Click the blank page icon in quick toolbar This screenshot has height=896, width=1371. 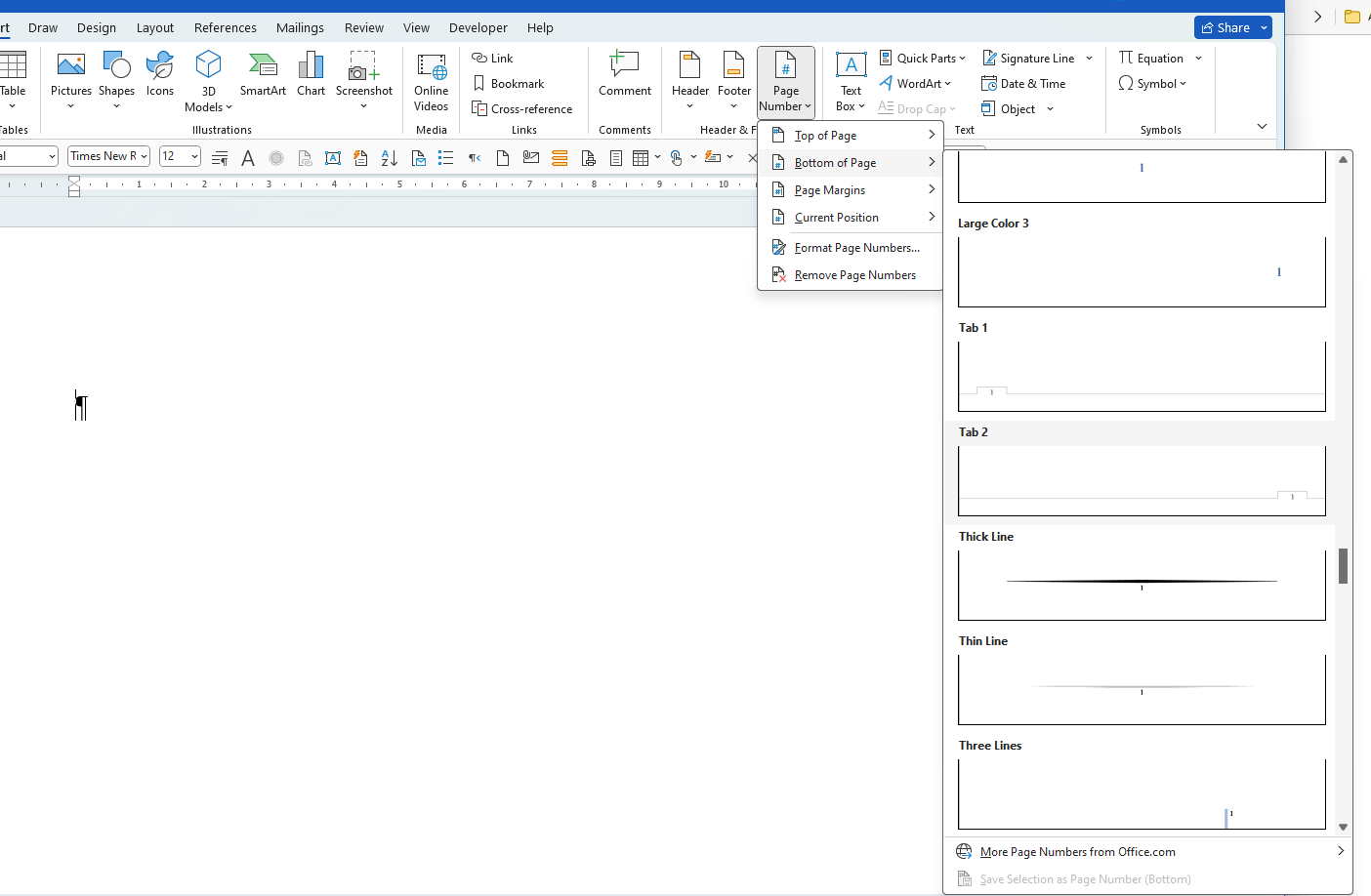coord(503,157)
